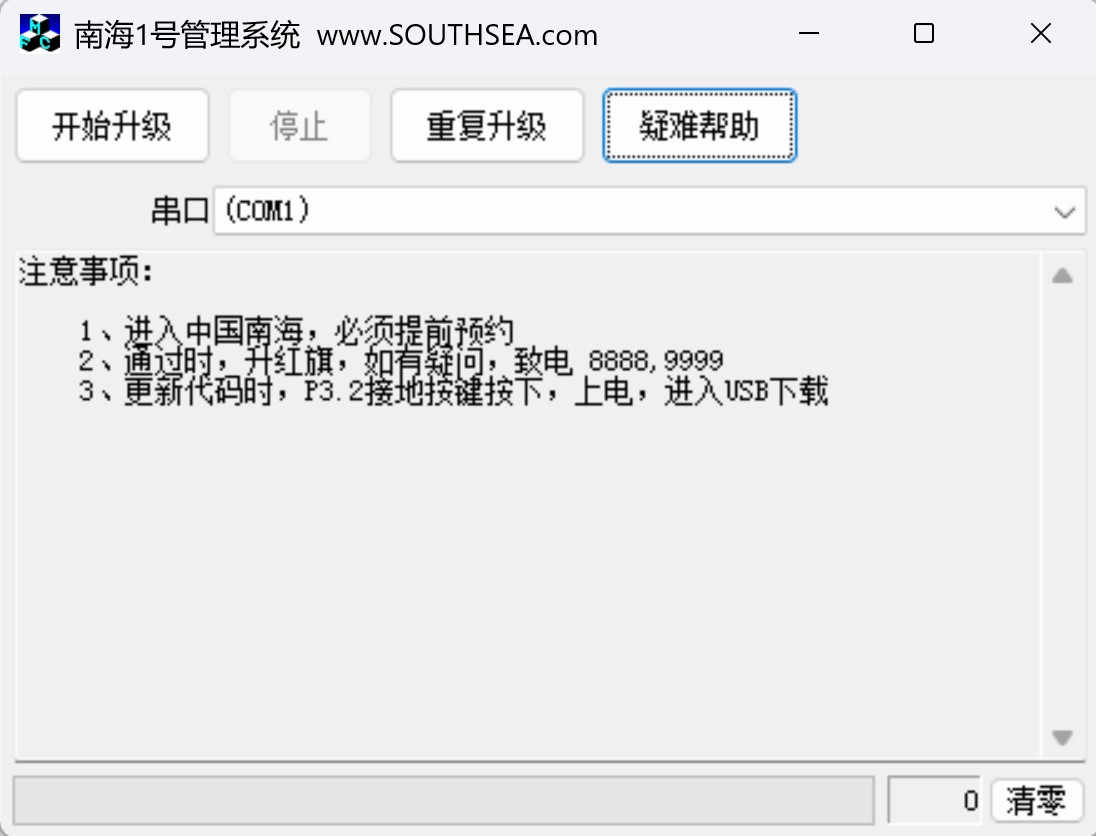This screenshot has height=836, width=1096.
Task: Click the 清零 button to reset the counter
Action: pyautogui.click(x=1037, y=800)
